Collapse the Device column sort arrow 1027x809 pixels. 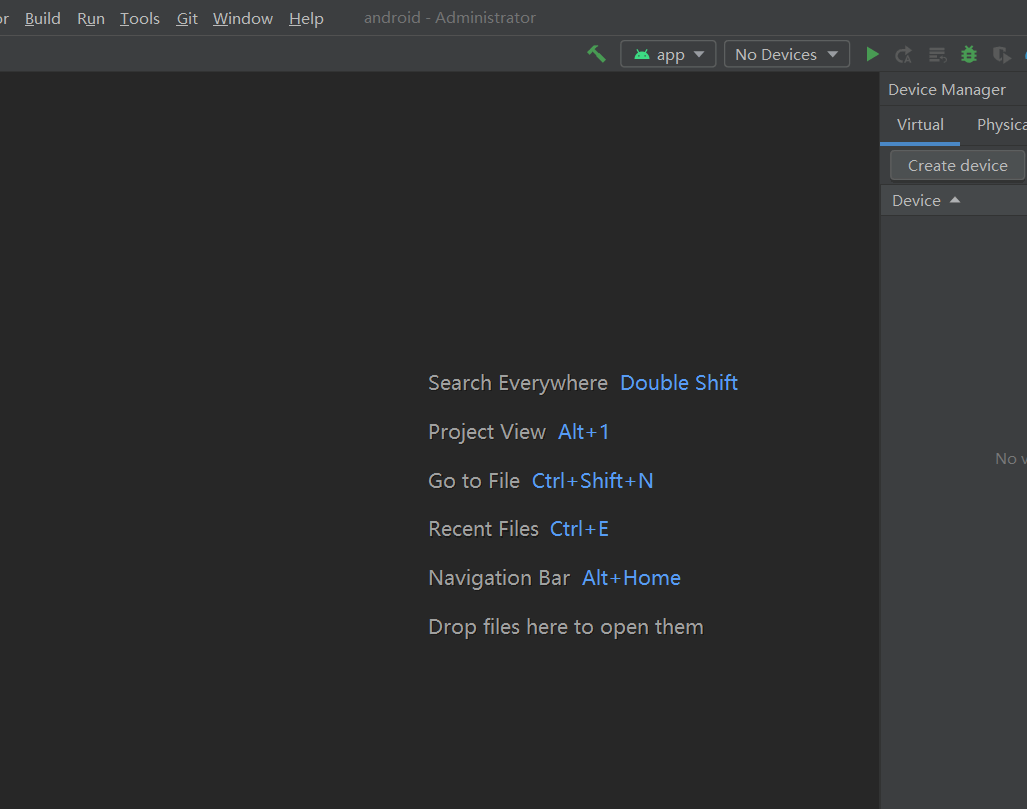pyautogui.click(x=954, y=200)
